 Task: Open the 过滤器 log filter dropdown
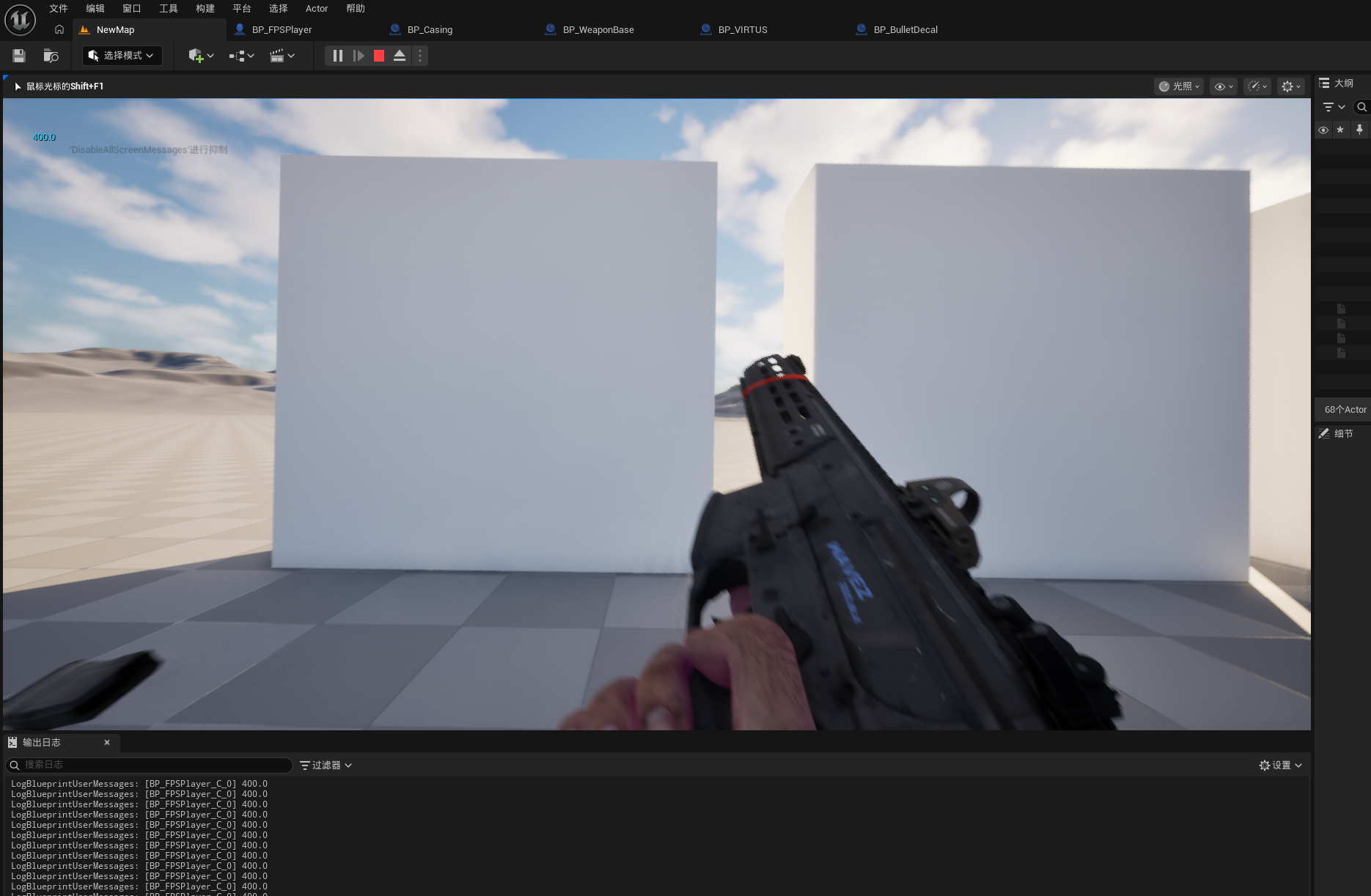click(326, 765)
